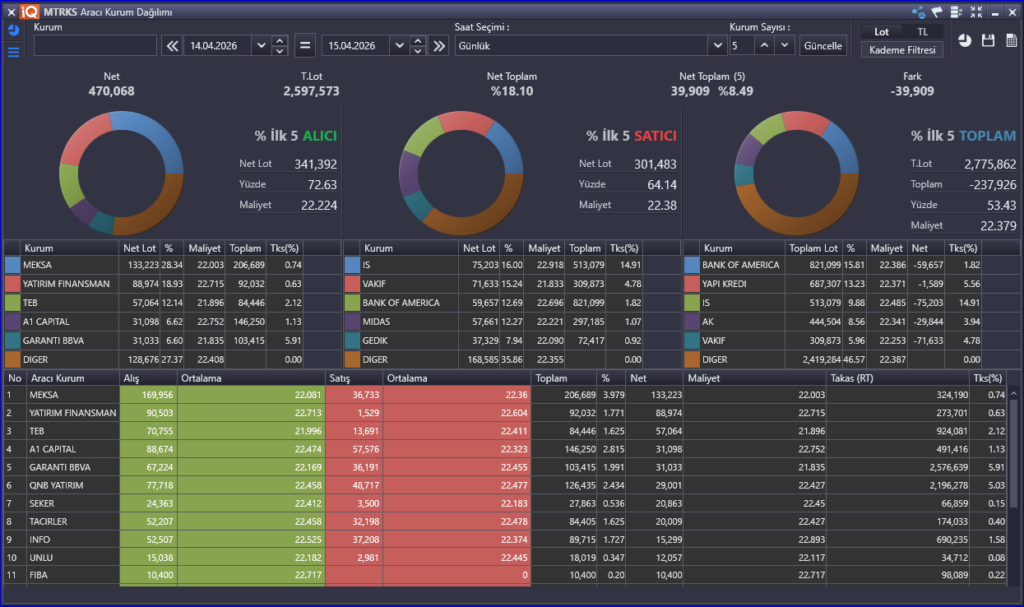Open the blue hamburger list icon
This screenshot has width=1024, height=607.
tap(13, 52)
